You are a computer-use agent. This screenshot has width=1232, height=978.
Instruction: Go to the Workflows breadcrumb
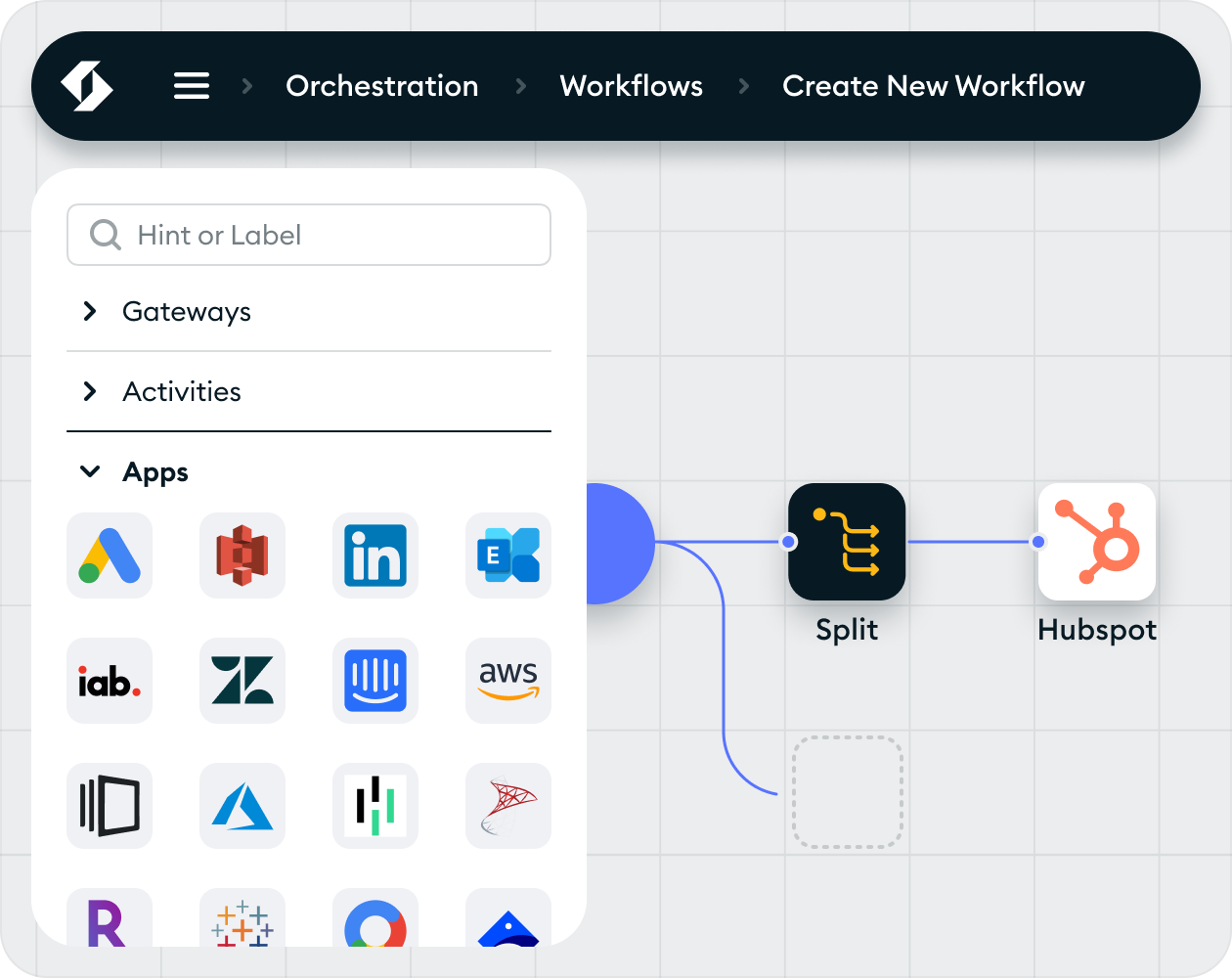coord(631,86)
